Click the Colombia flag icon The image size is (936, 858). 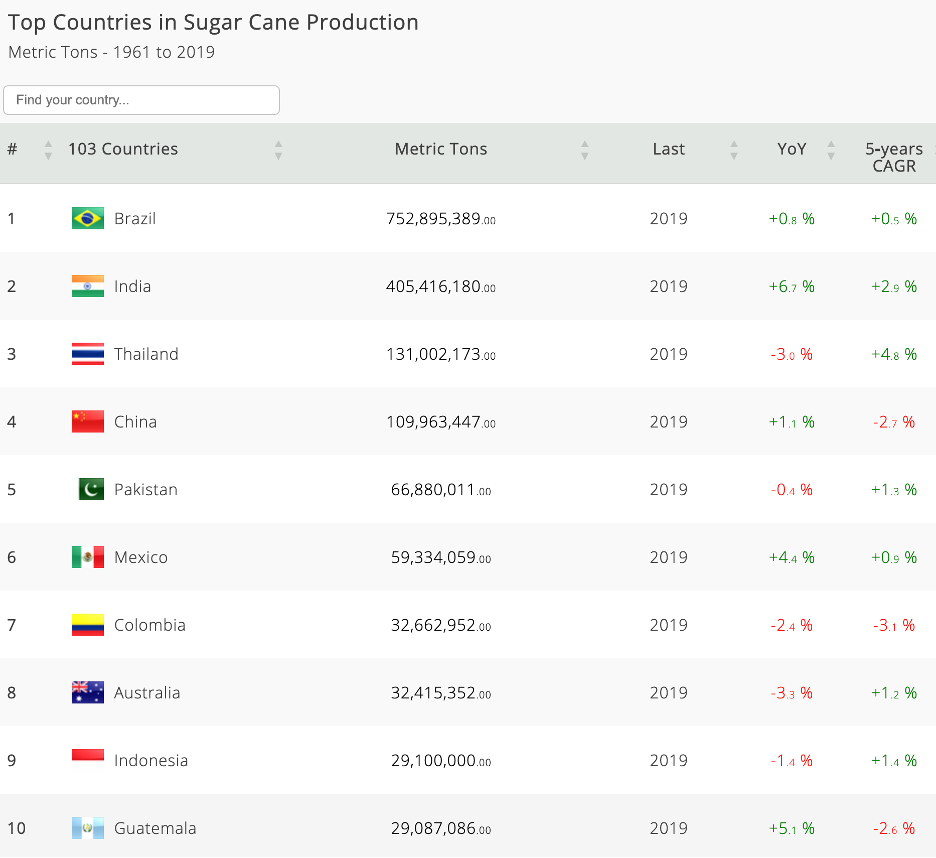click(88, 625)
